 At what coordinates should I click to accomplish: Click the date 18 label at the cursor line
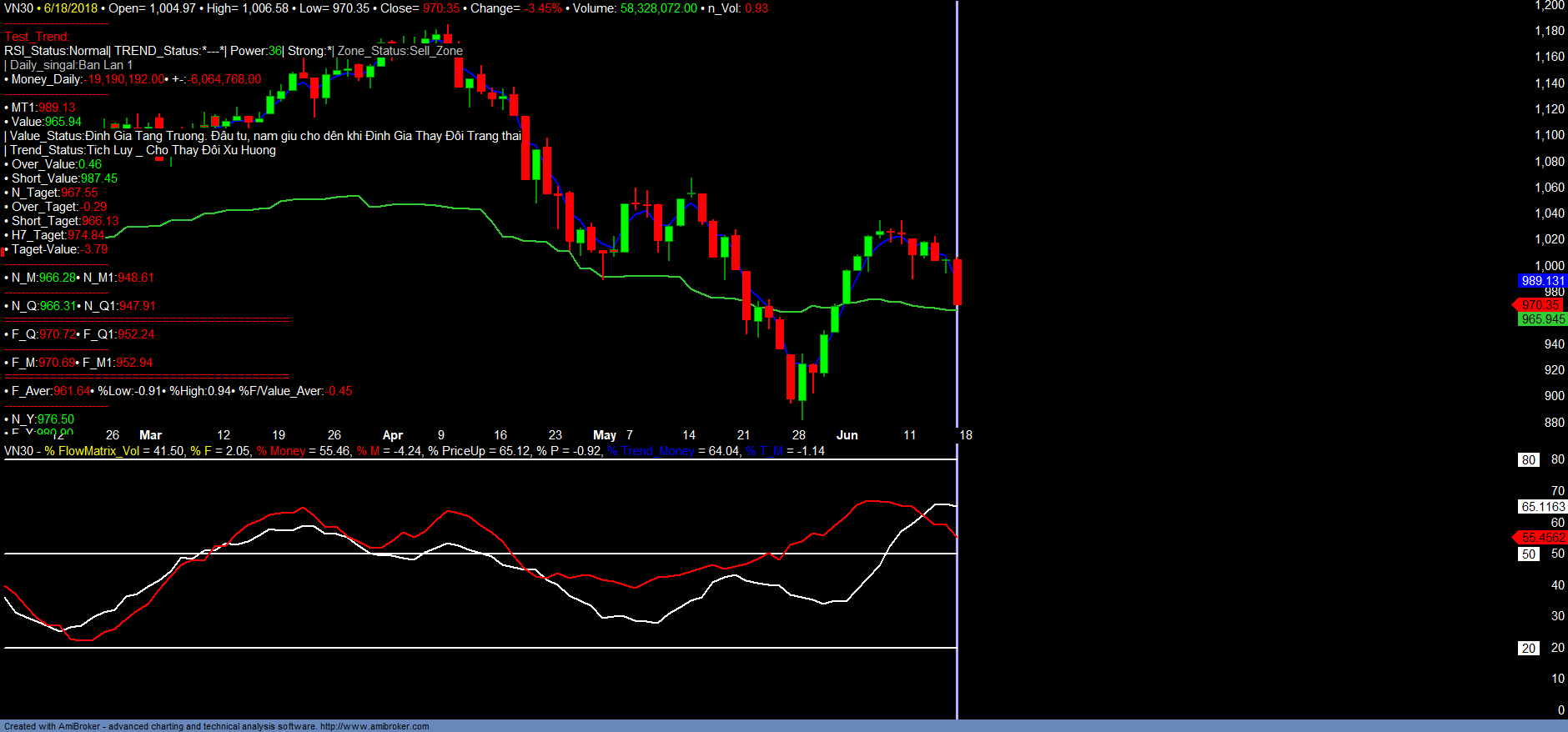pos(966,435)
